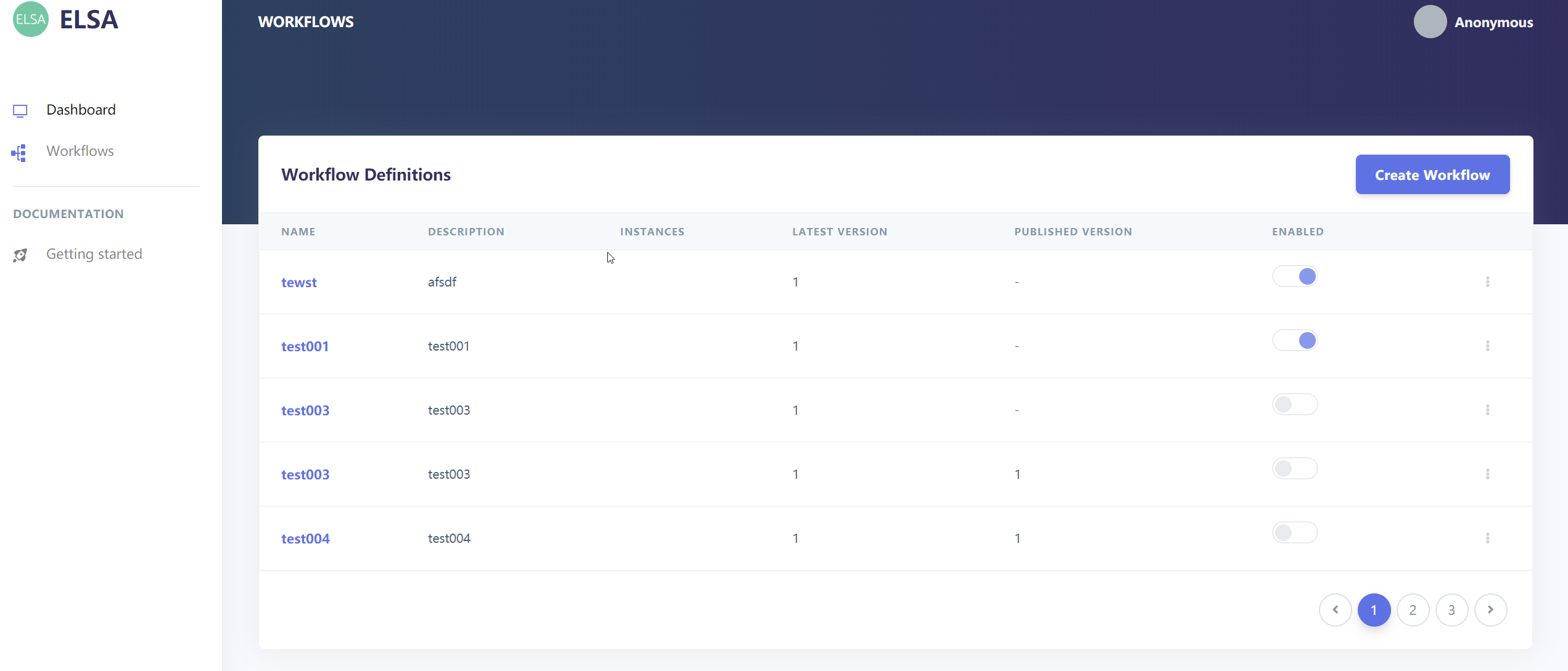Click the Getting started rocket icon
Screen dimensions: 1568x671
(20, 255)
